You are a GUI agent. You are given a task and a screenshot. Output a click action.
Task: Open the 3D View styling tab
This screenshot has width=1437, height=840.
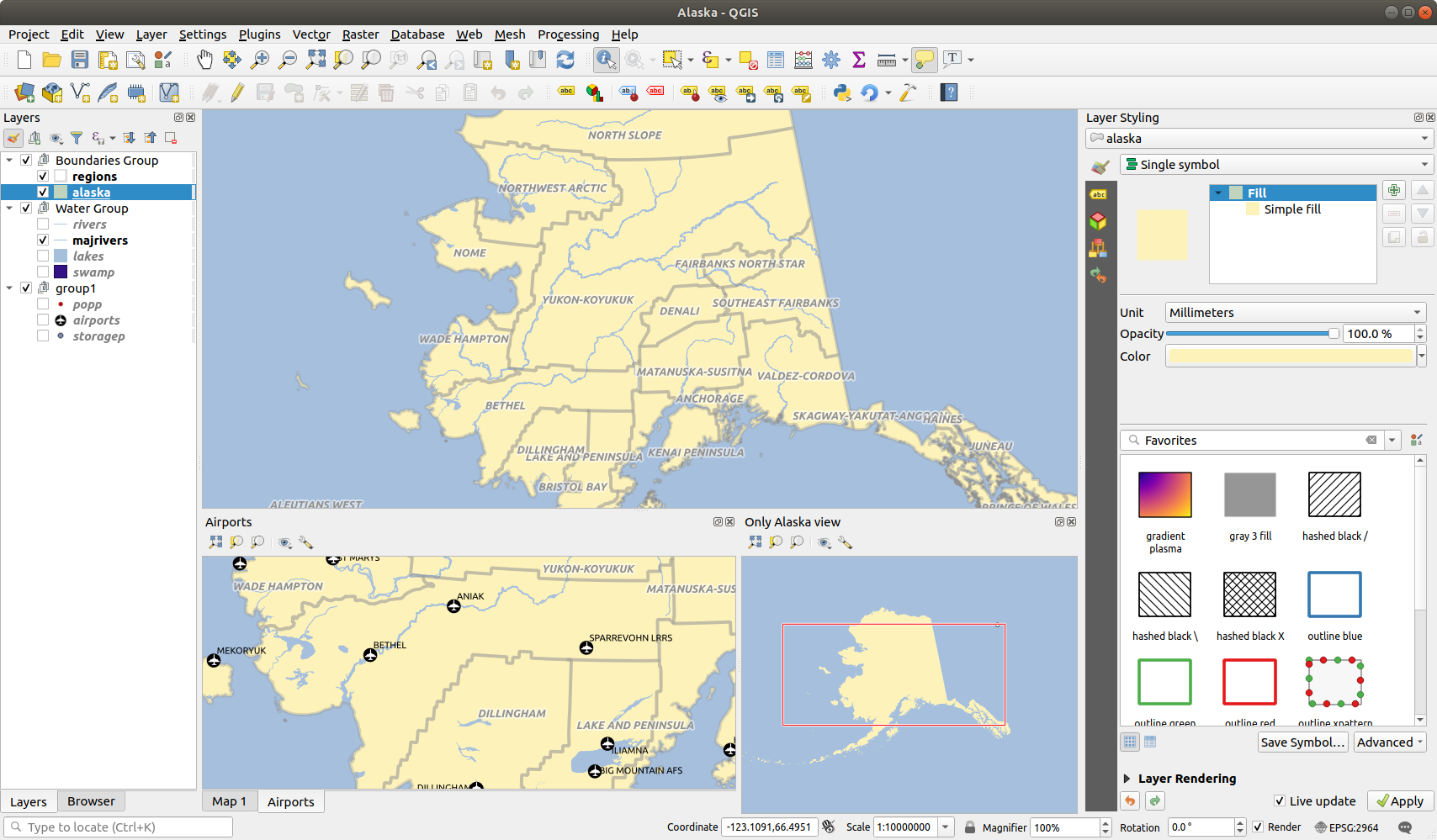tap(1099, 220)
